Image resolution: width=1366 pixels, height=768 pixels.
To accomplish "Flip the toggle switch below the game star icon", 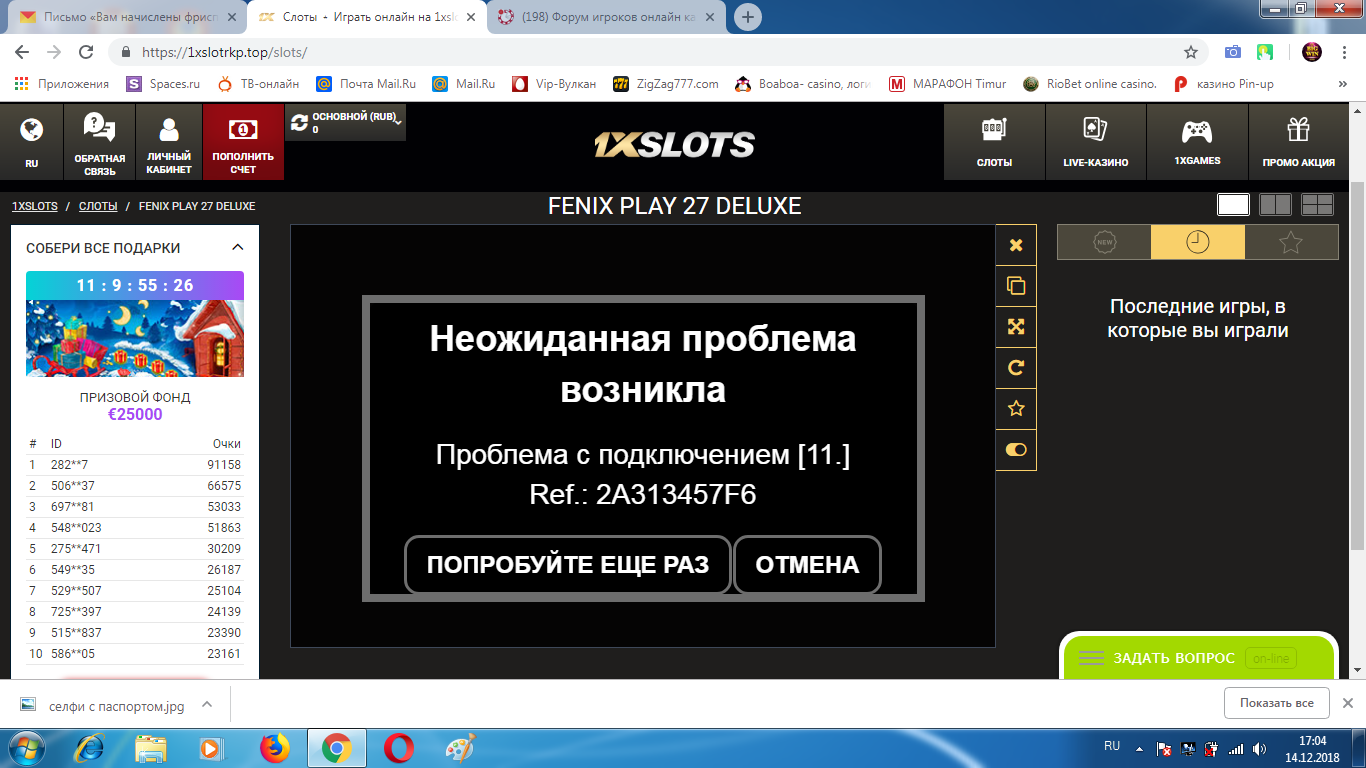I will click(x=1015, y=449).
